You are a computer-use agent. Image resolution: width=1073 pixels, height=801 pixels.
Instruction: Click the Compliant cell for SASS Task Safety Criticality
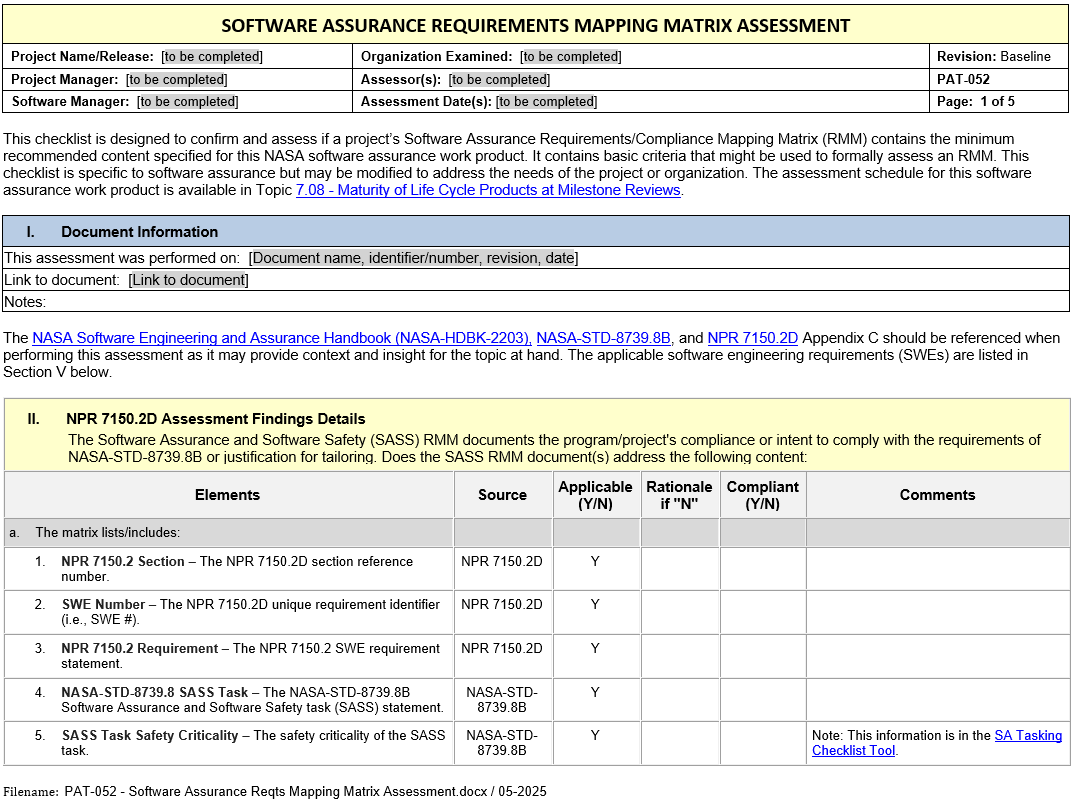click(762, 743)
